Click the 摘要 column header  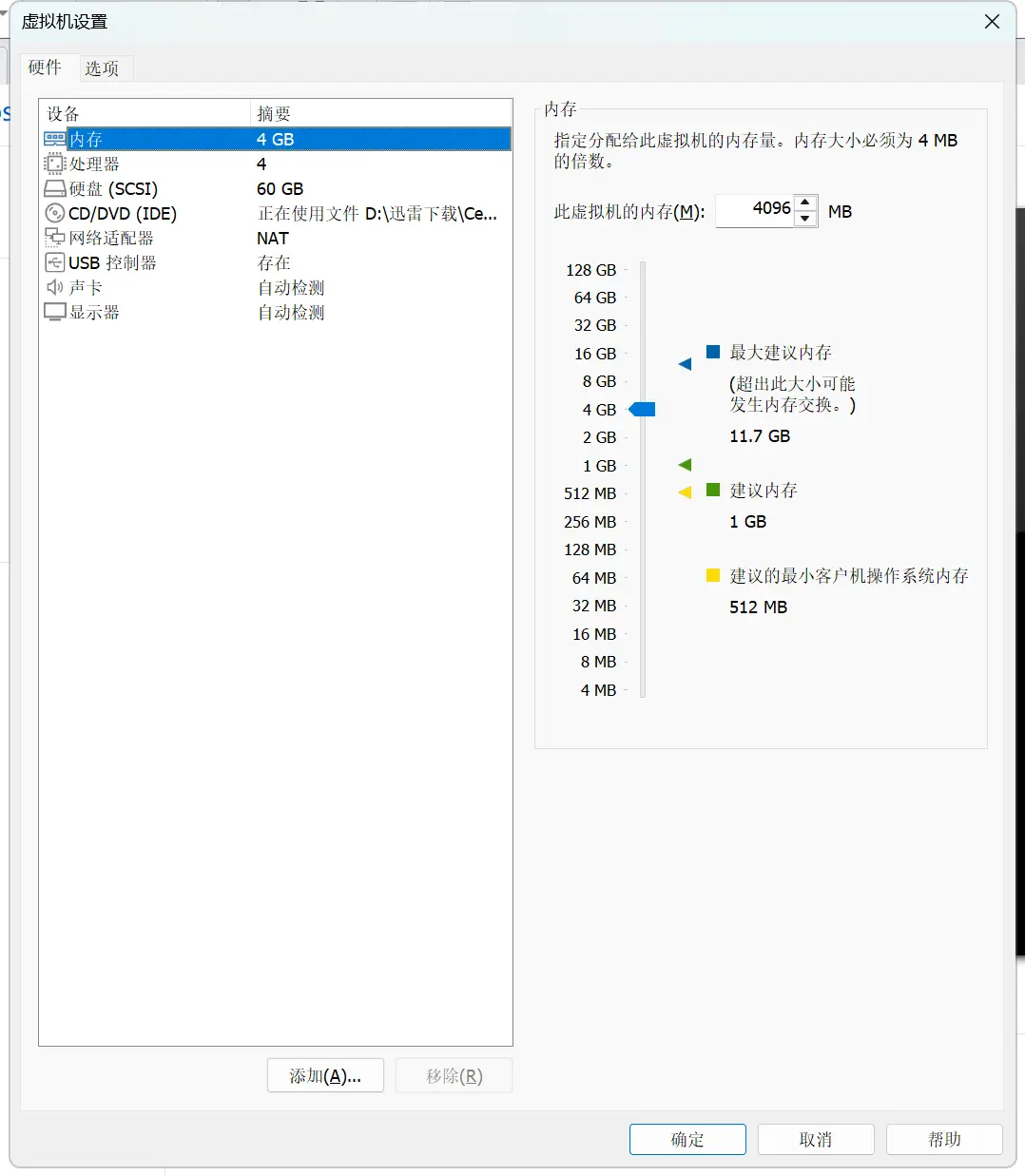point(380,113)
